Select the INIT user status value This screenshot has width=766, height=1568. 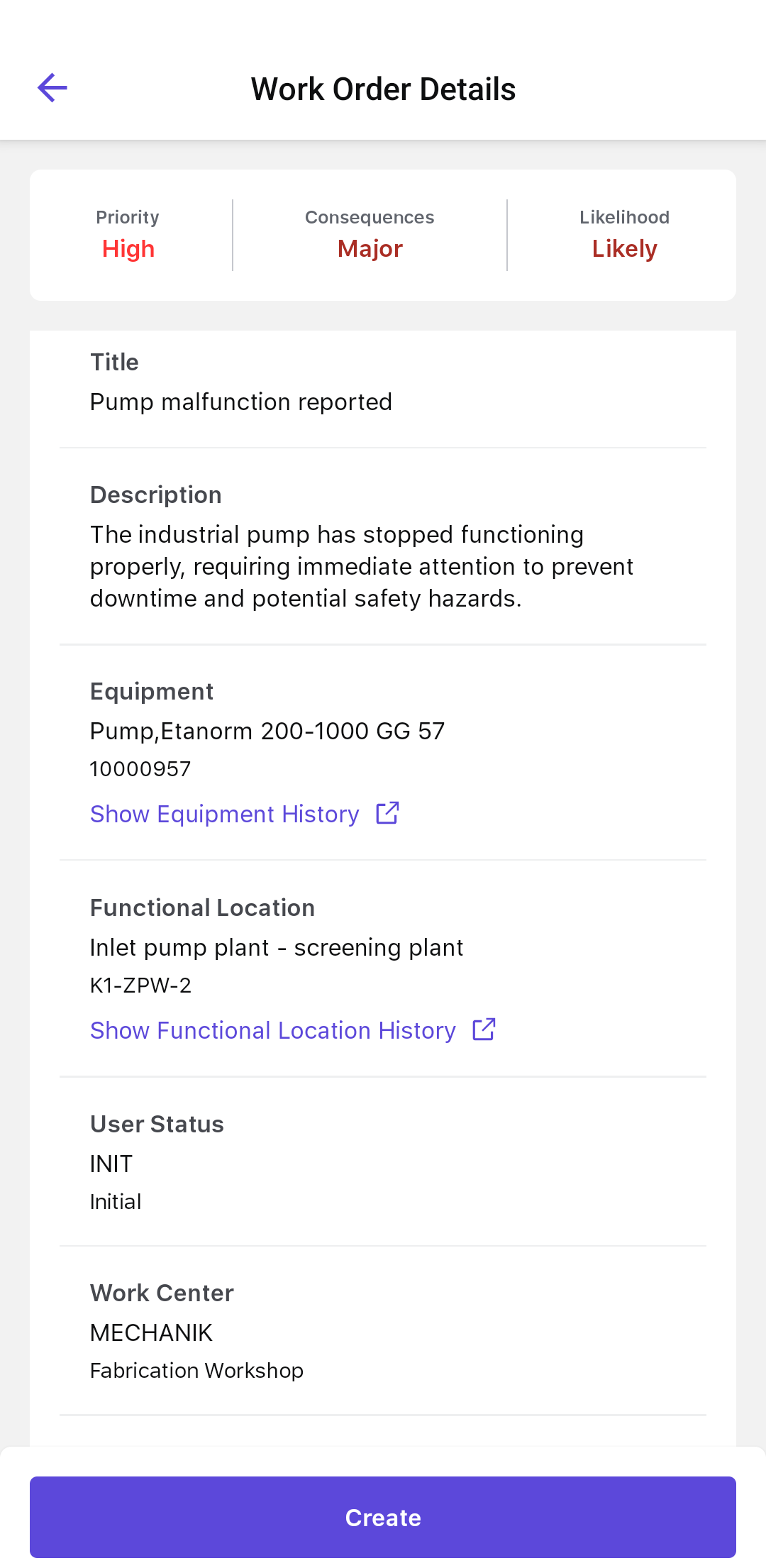(x=111, y=1164)
